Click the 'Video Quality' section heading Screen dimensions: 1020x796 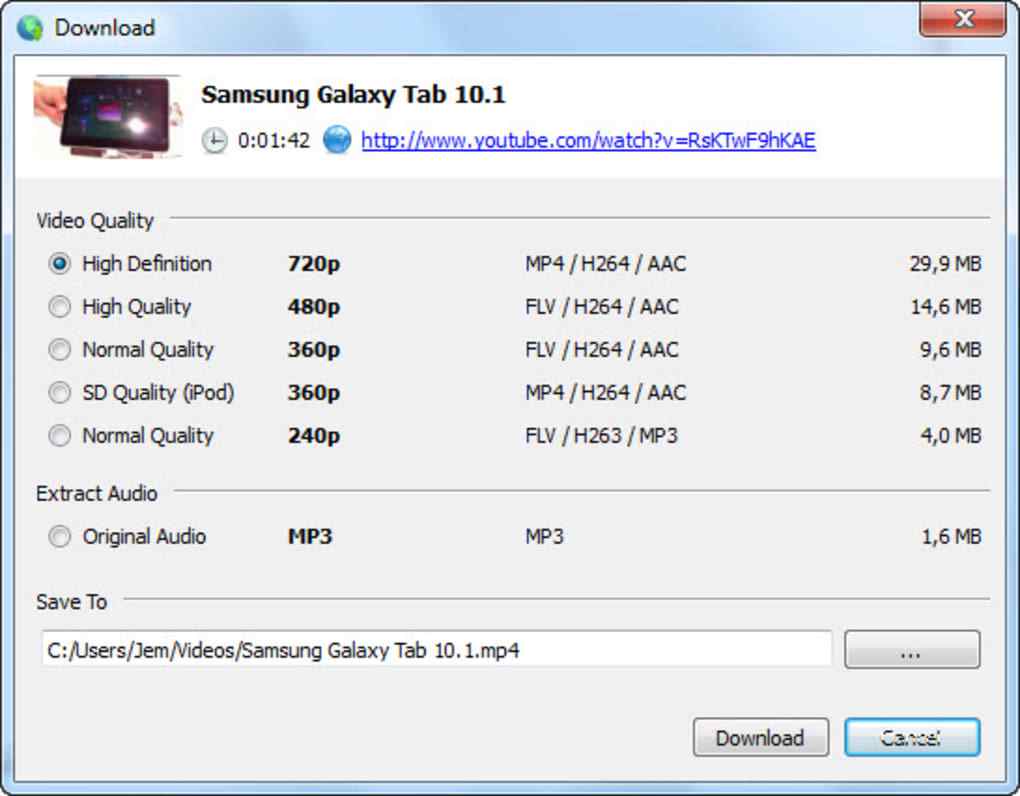pyautogui.click(x=95, y=221)
